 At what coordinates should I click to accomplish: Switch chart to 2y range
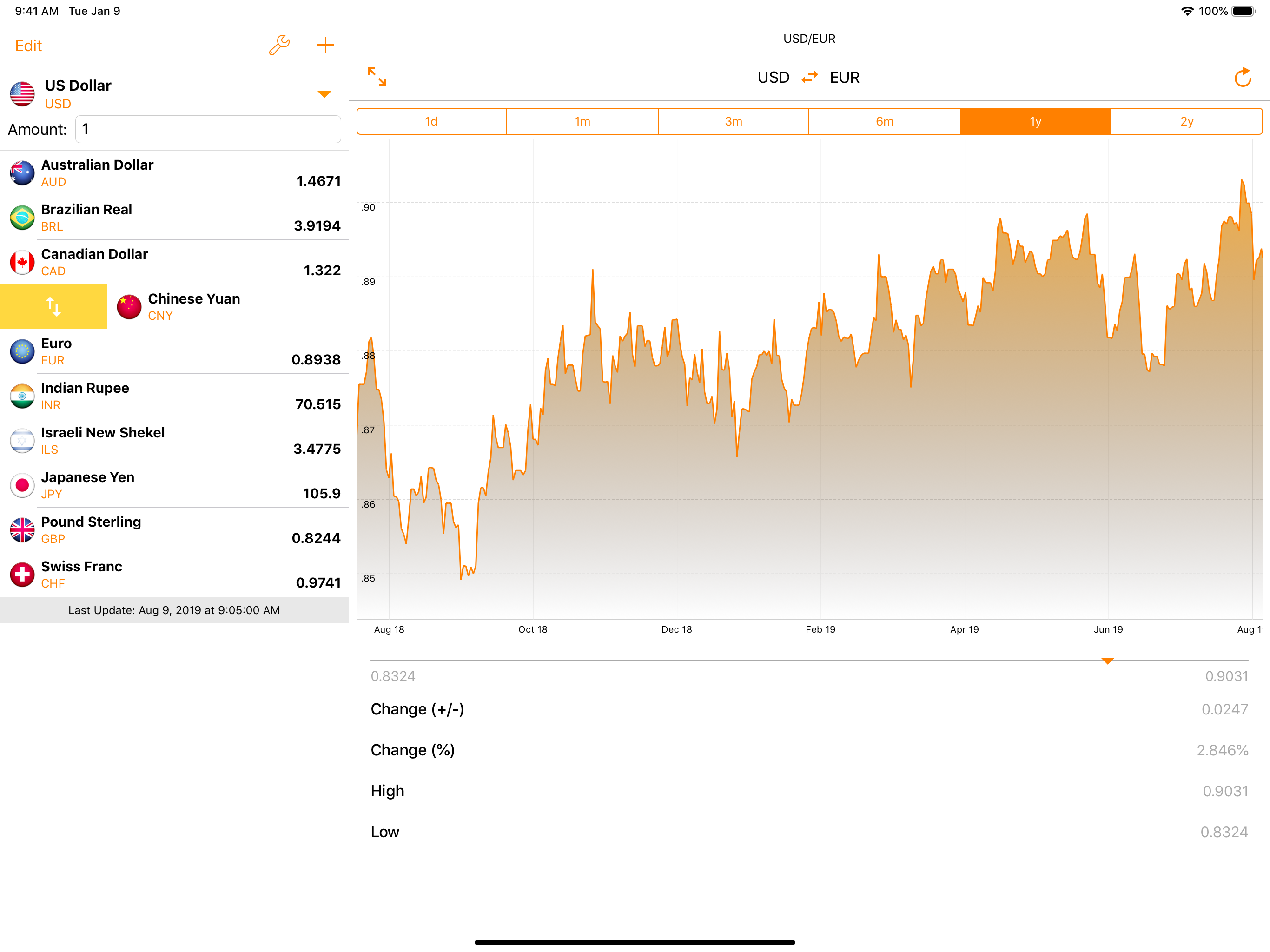pos(1187,121)
